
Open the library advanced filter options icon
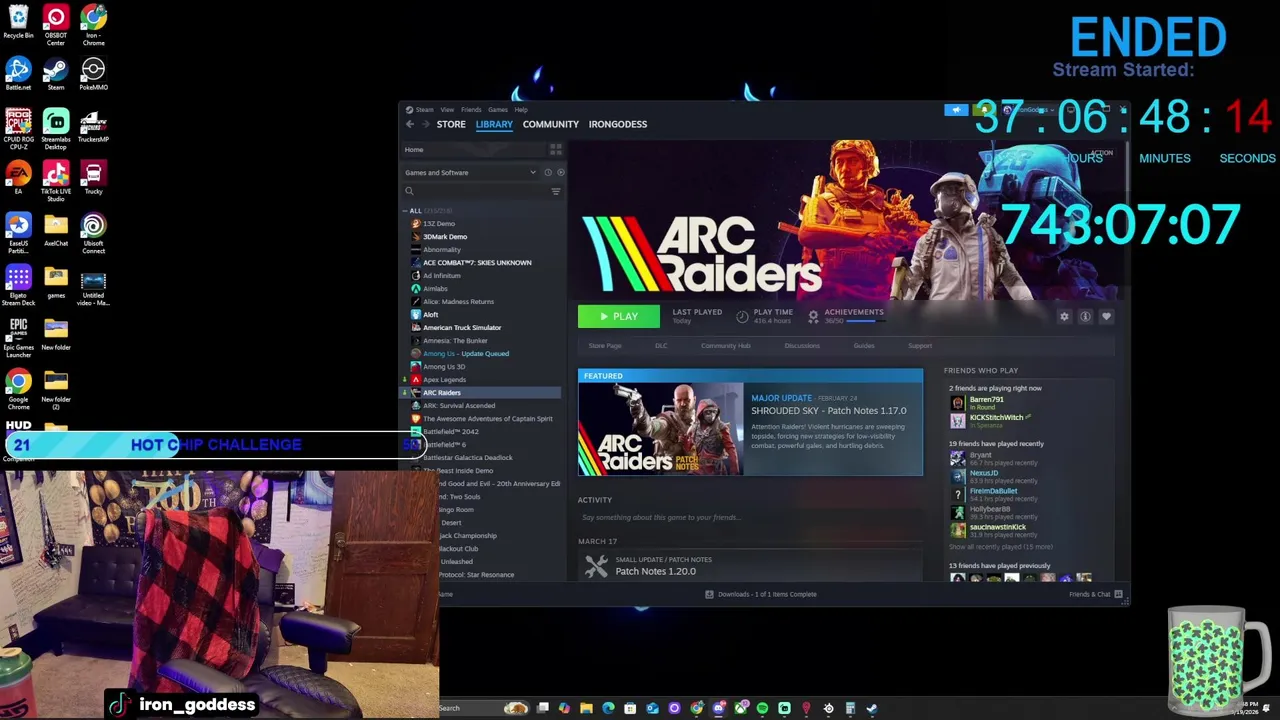[x=556, y=191]
